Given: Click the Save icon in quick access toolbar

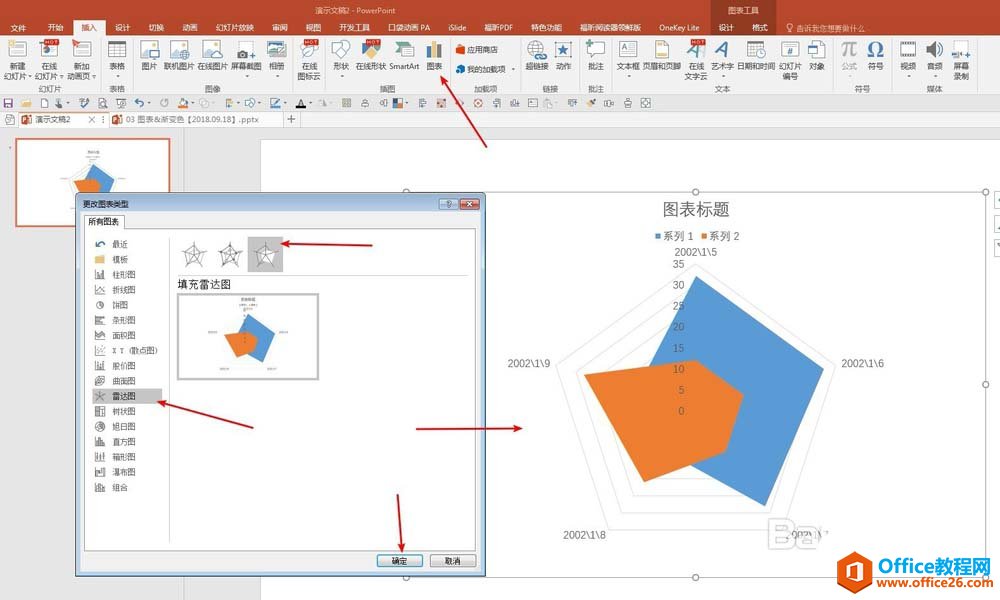Looking at the screenshot, I should pos(8,103).
